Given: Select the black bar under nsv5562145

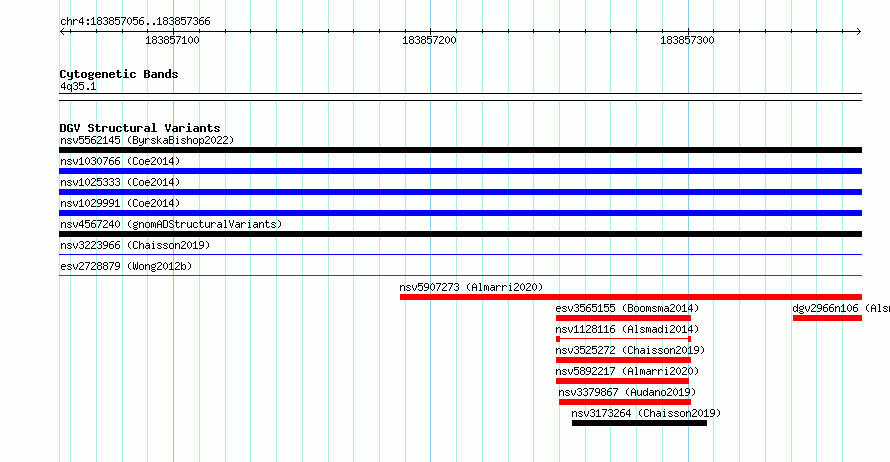Looking at the screenshot, I should 460,150.
